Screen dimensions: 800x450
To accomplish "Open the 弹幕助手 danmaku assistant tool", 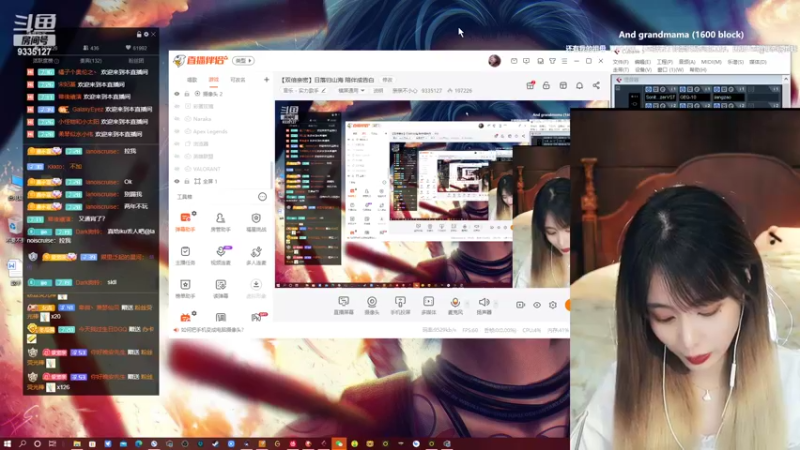I will [185, 222].
